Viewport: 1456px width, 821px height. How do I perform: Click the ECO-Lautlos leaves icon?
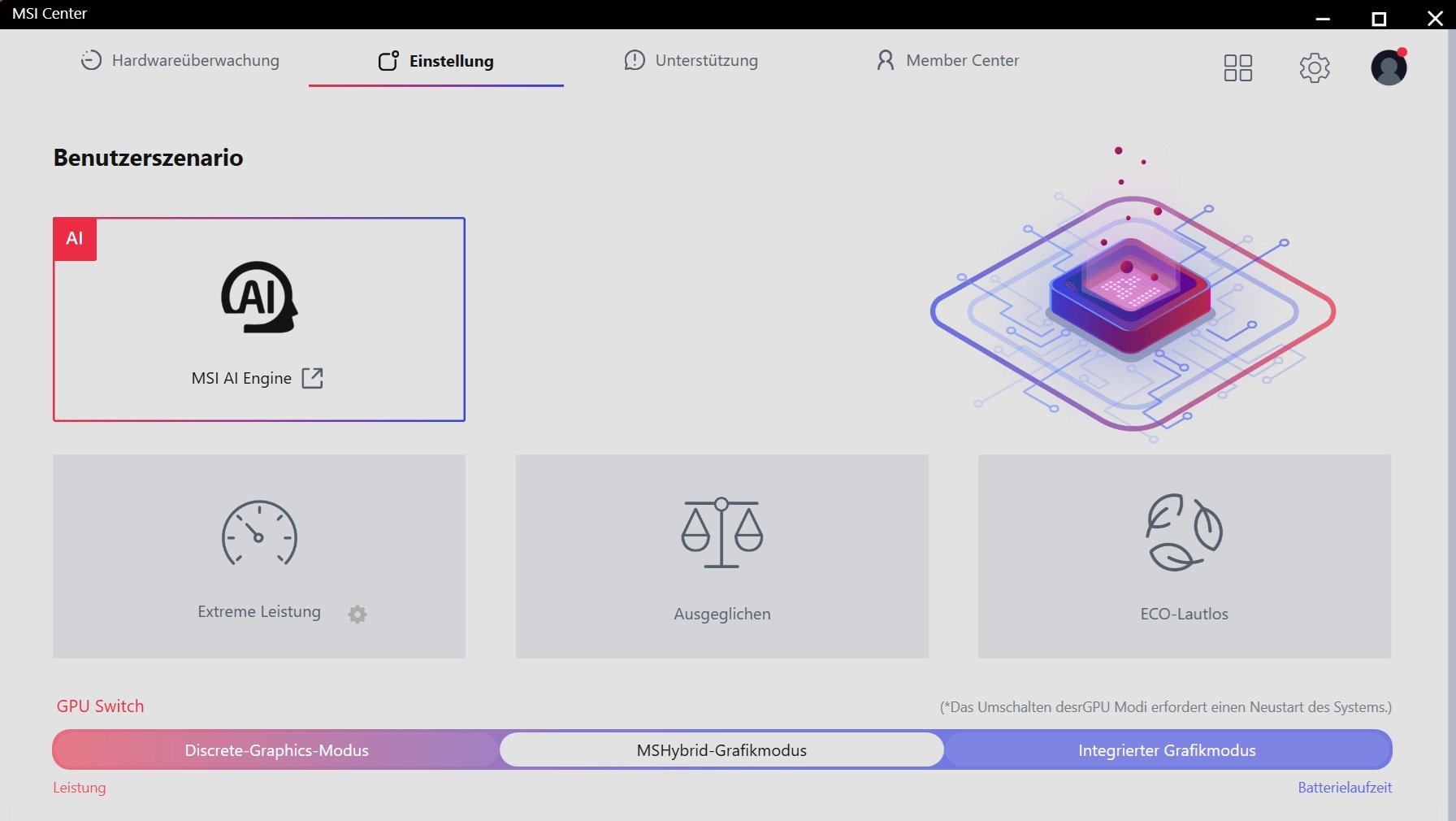point(1185,532)
